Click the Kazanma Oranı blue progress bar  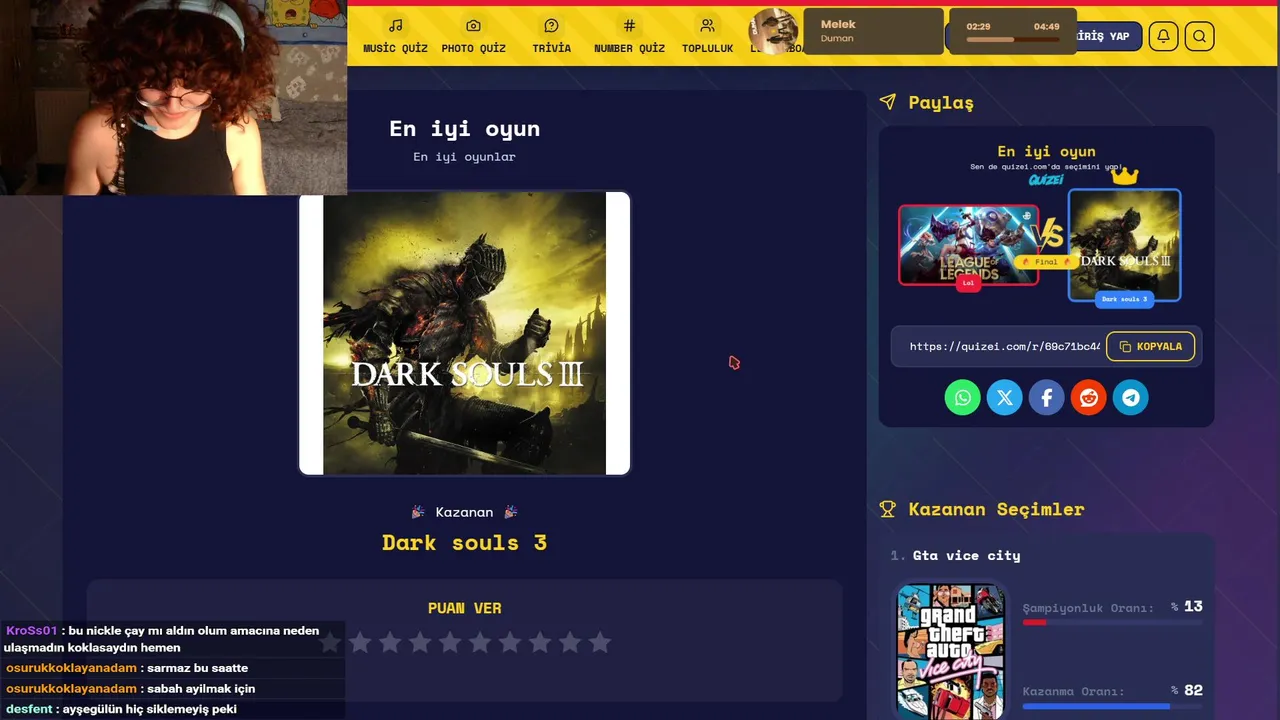pos(1112,706)
